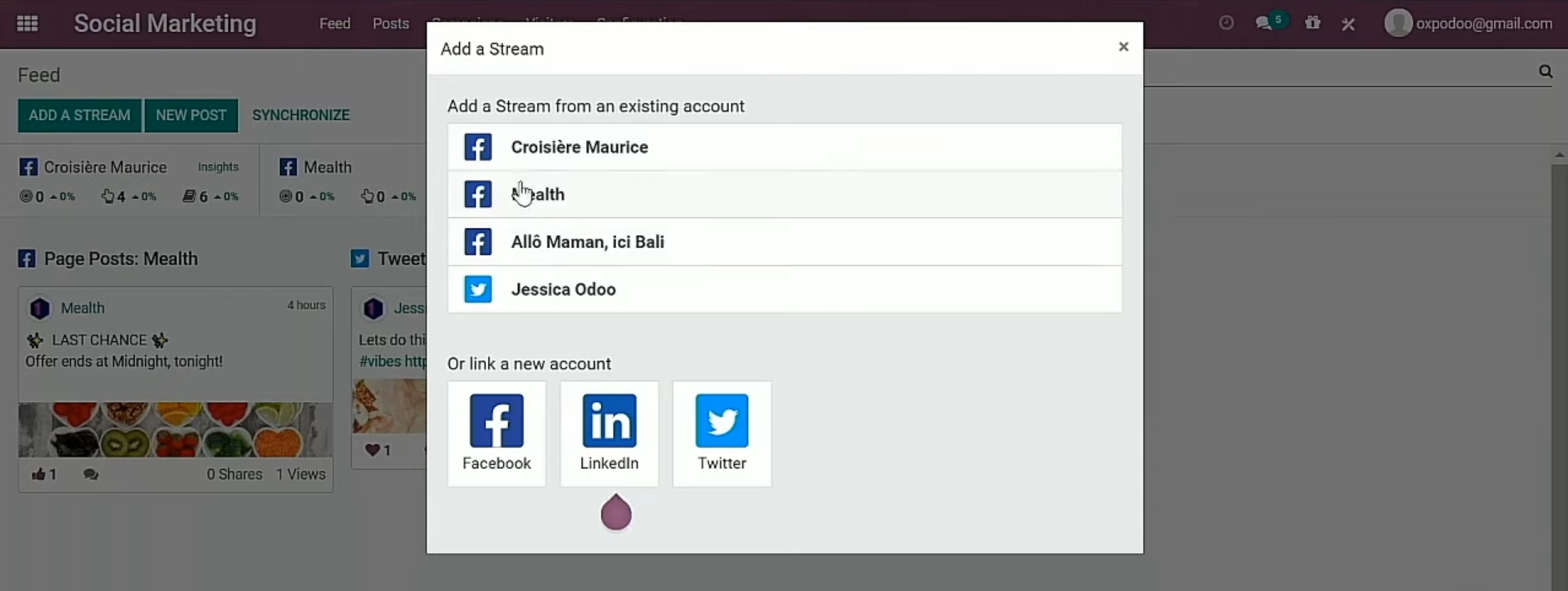The width and height of the screenshot is (1568, 591).
Task: Click the Facebook new account icon
Action: (496, 433)
